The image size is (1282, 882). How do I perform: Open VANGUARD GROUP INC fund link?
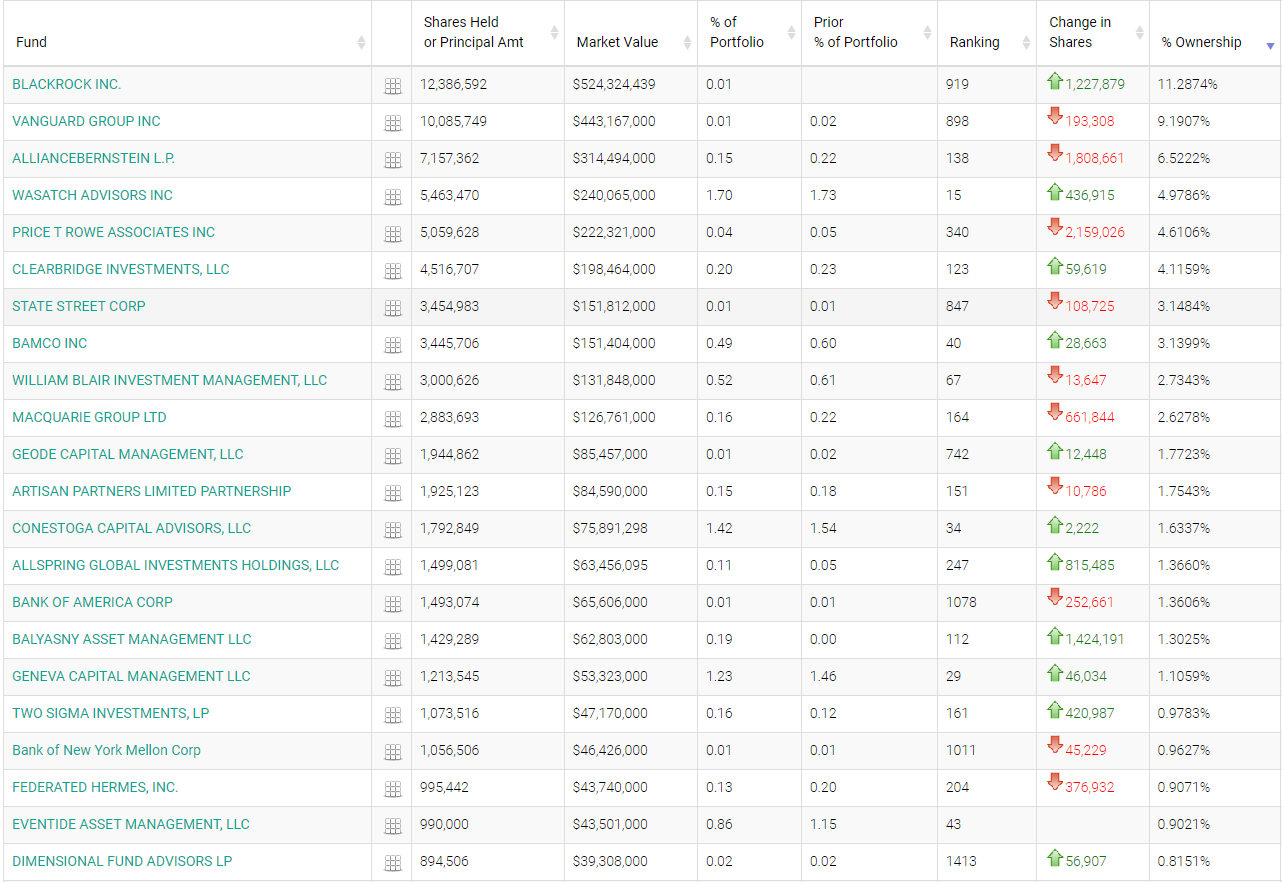pos(86,121)
